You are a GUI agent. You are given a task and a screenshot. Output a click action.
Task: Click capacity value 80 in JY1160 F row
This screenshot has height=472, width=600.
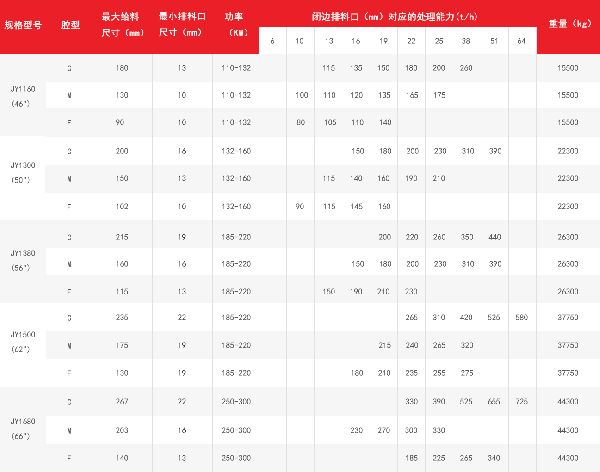click(x=300, y=122)
